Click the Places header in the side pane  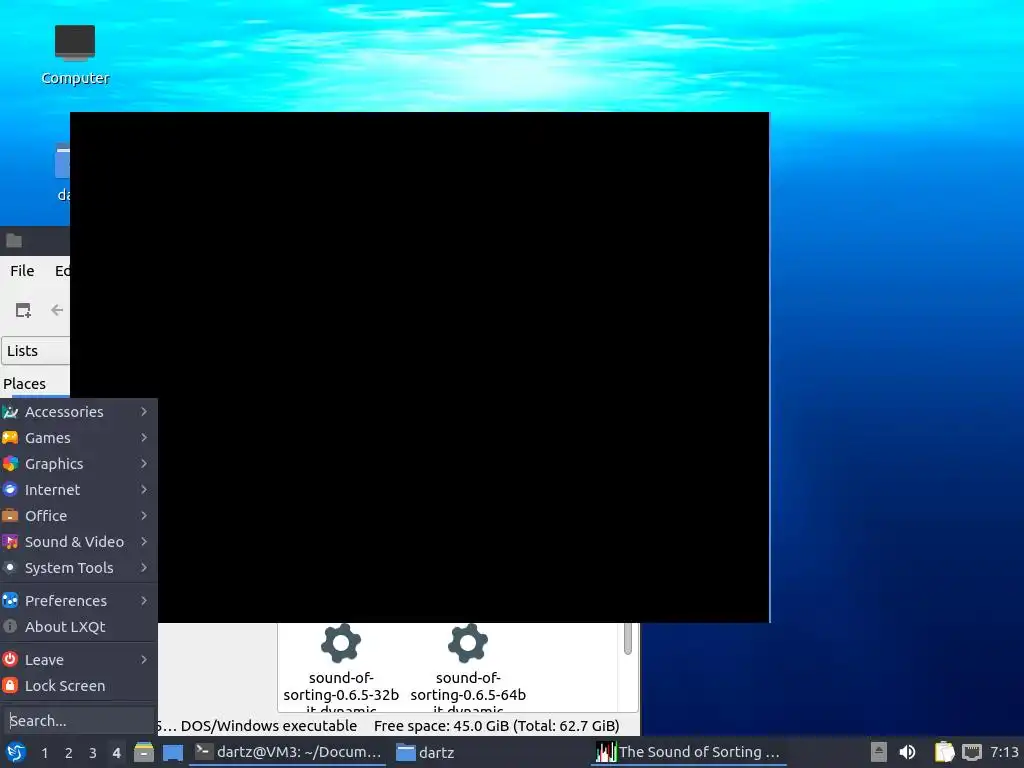coord(25,384)
